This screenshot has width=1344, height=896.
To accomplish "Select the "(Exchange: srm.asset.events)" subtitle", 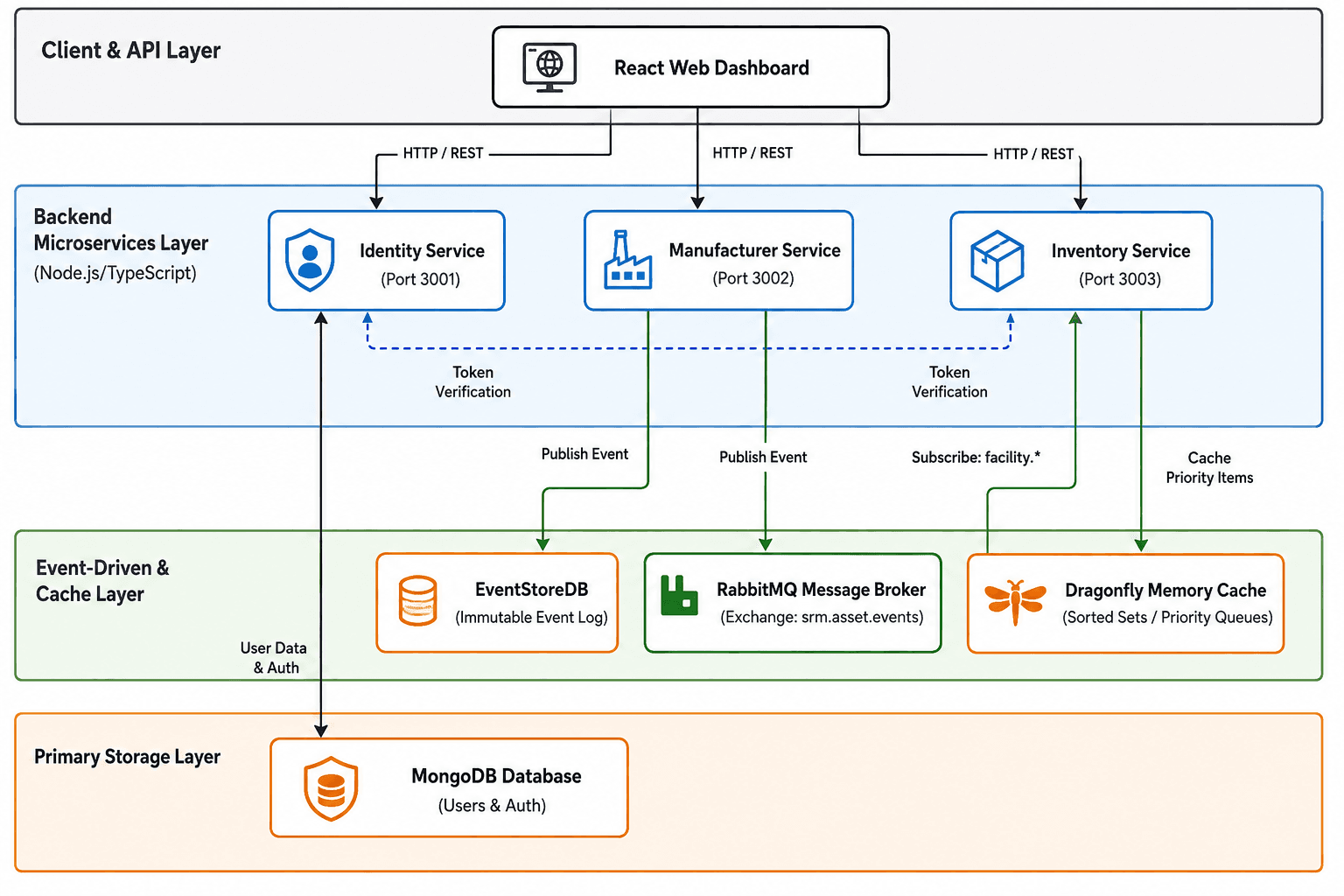I will tap(822, 618).
